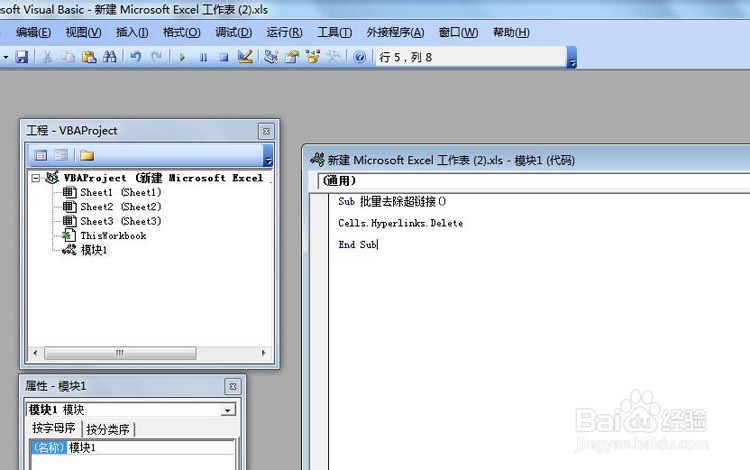Select Sheet3 in the project tree

121,221
